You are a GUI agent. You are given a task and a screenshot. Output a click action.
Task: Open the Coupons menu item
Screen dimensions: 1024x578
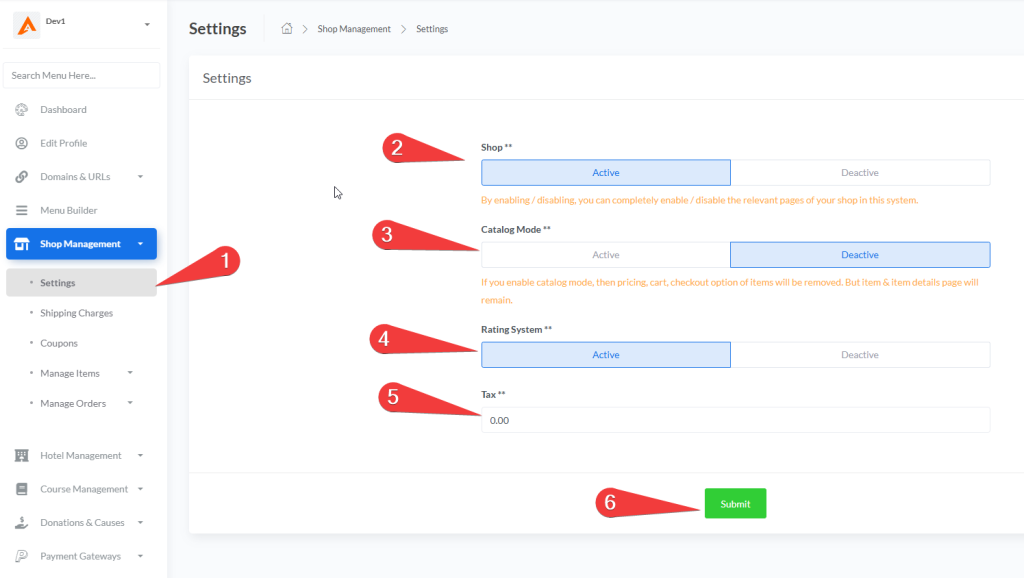[x=58, y=343]
